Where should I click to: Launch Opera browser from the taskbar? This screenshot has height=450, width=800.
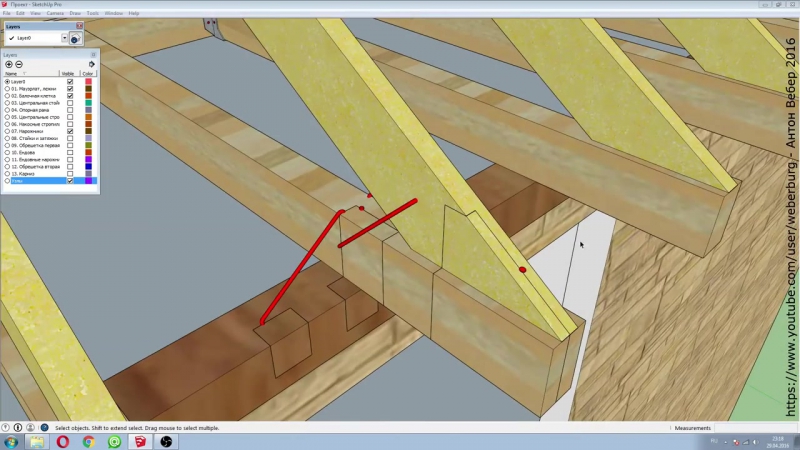[63, 441]
